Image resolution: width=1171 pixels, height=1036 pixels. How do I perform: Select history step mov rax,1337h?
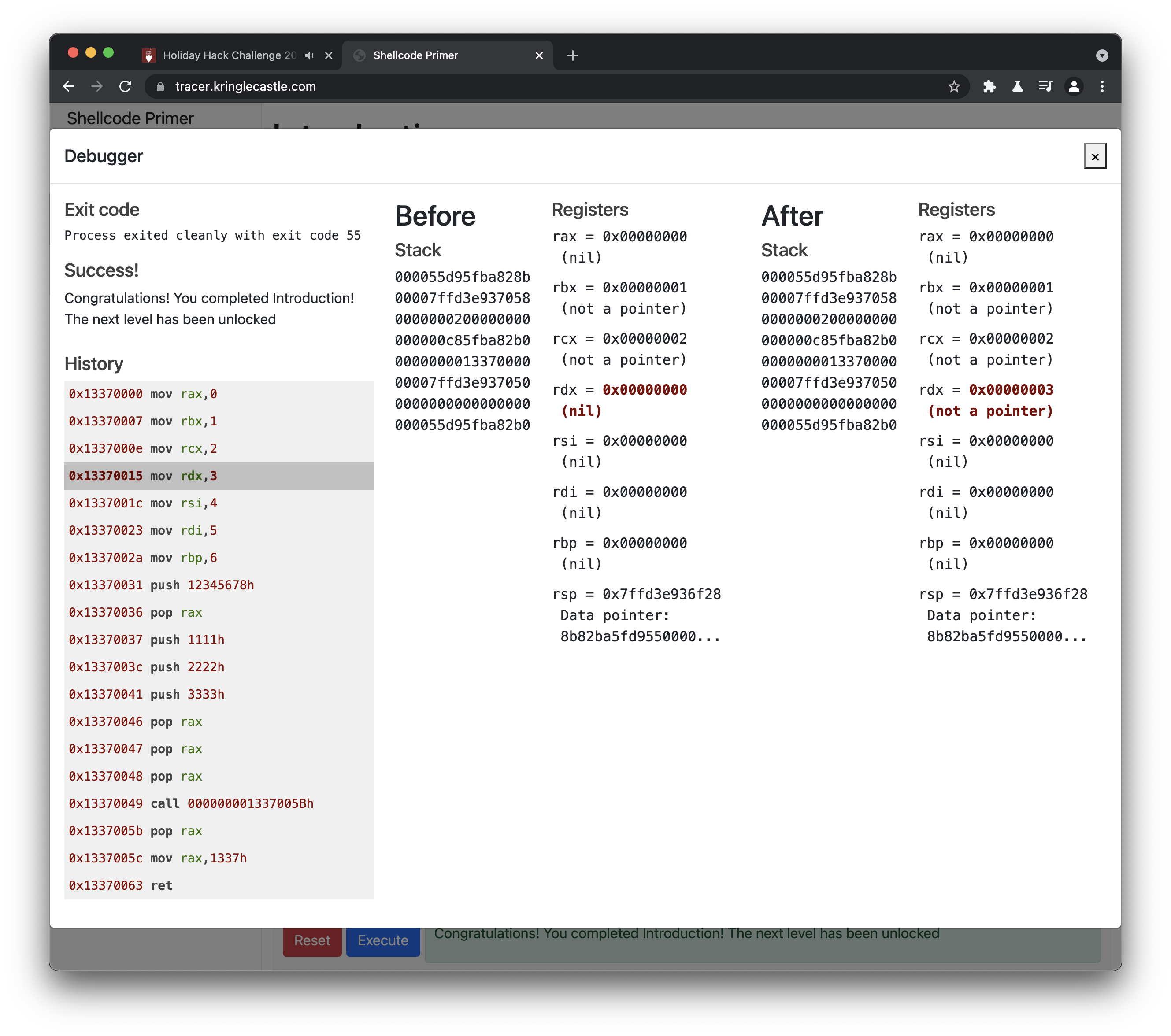[x=219, y=858]
